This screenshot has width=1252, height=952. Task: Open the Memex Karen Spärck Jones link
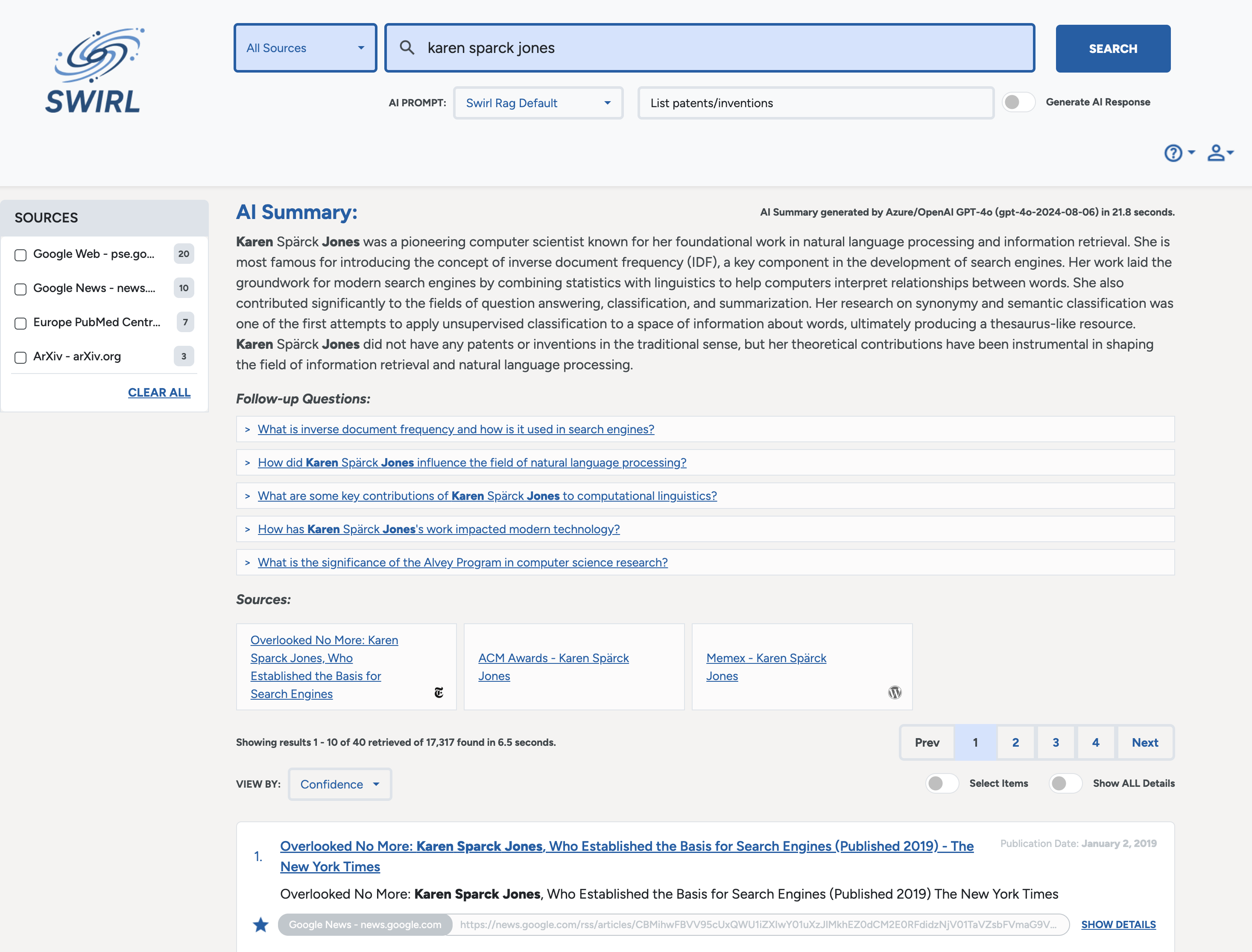pos(766,667)
